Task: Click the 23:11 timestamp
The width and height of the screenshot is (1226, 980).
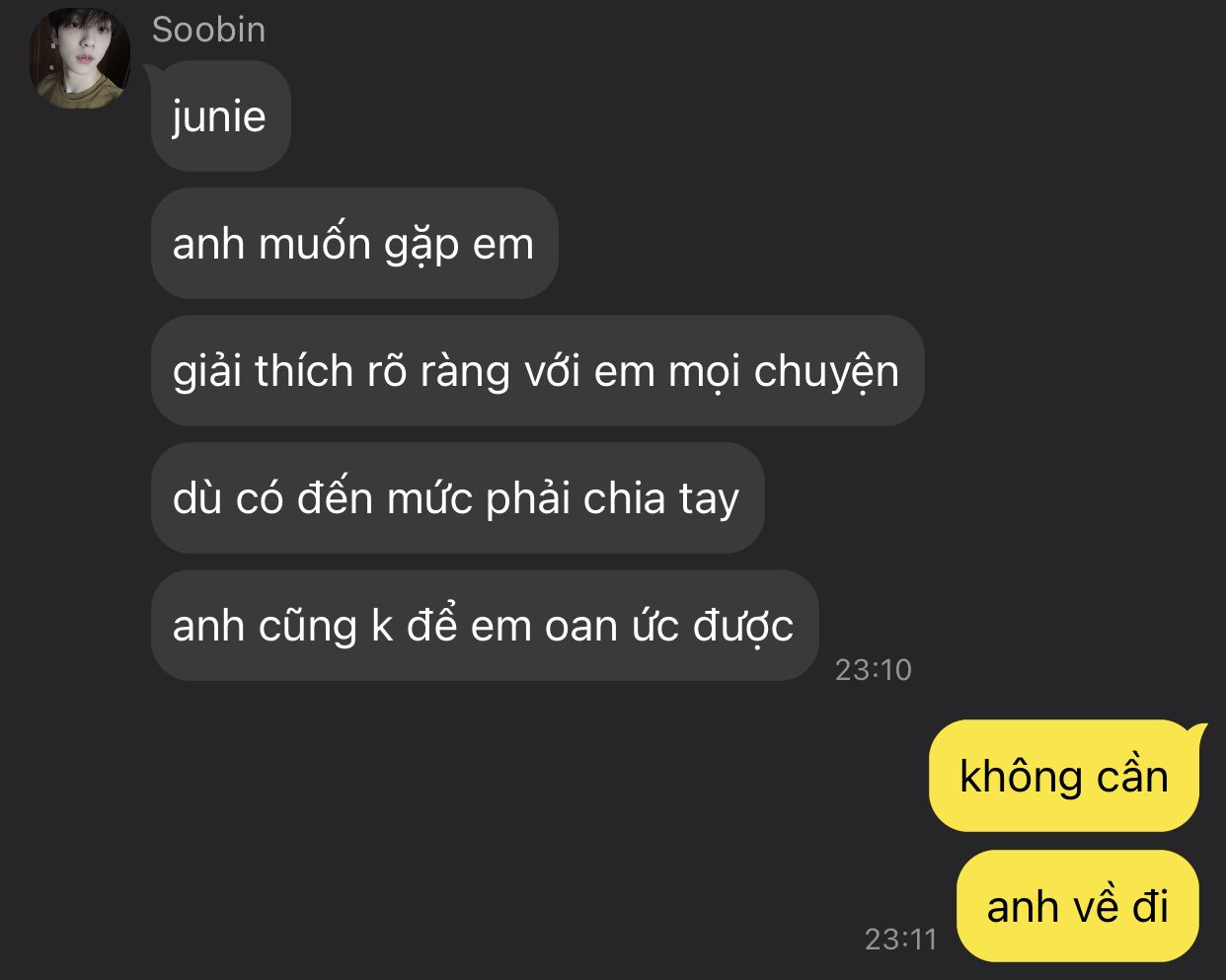Action: click(x=900, y=938)
